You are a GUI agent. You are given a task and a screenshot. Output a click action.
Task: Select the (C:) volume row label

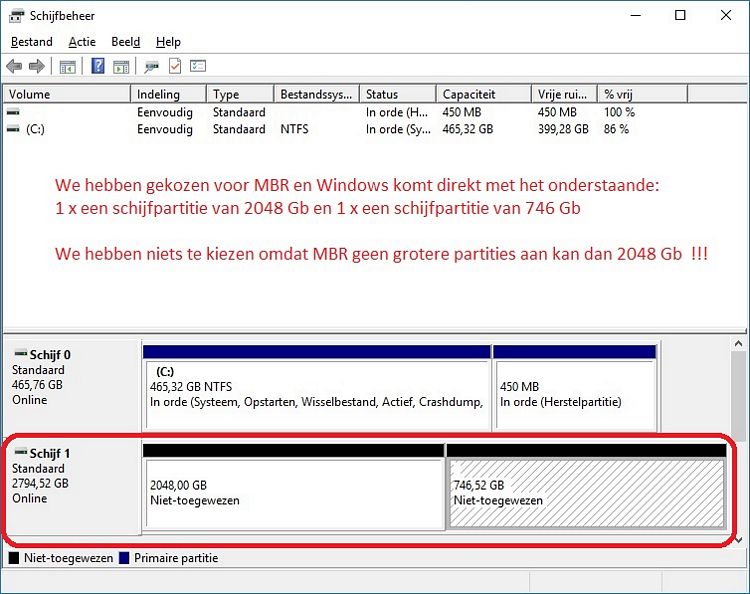pos(35,129)
